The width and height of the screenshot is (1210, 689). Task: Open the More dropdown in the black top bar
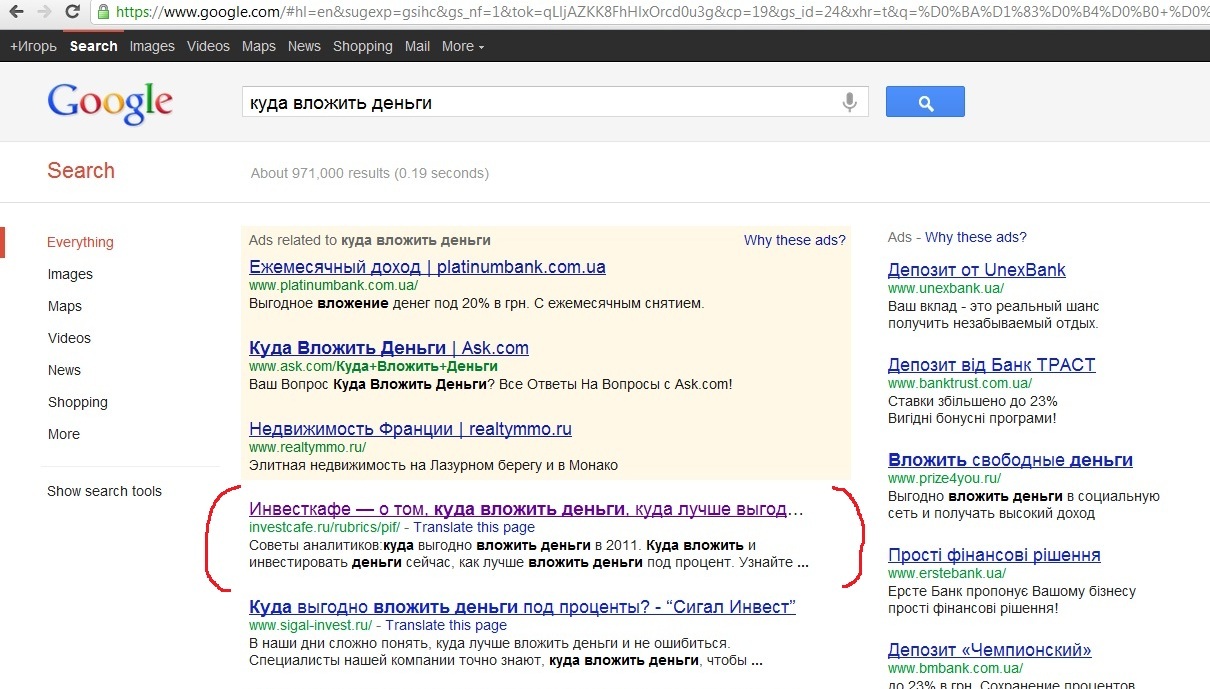[x=463, y=46]
